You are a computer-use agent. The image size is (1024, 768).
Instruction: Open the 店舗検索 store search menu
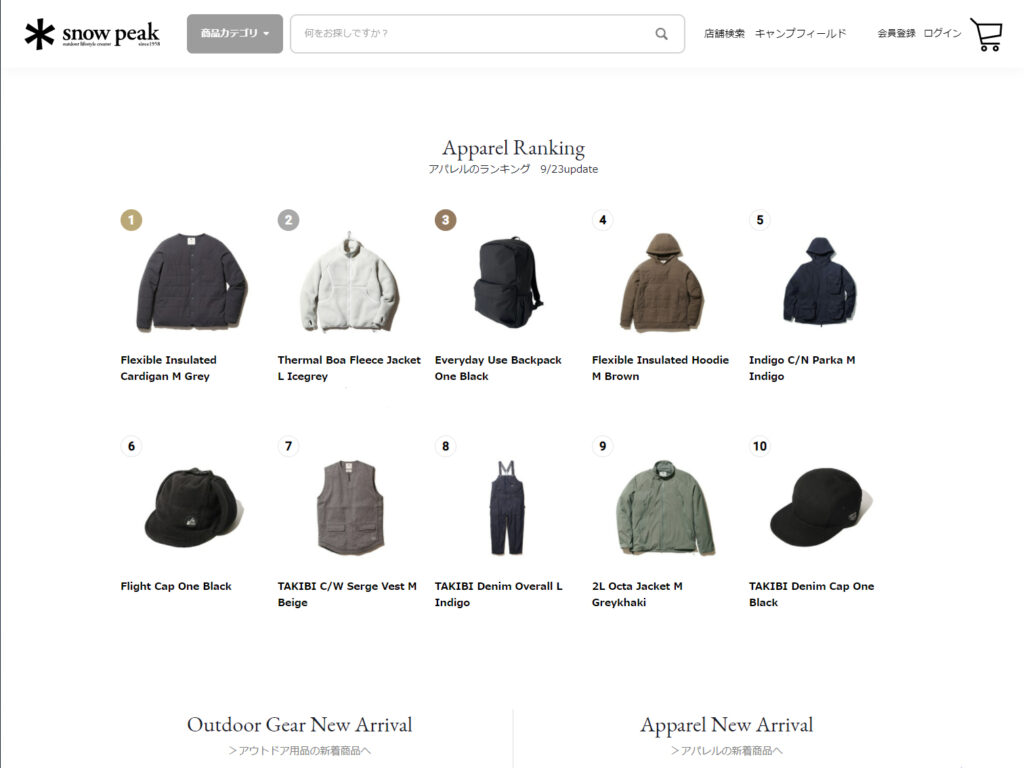point(724,33)
